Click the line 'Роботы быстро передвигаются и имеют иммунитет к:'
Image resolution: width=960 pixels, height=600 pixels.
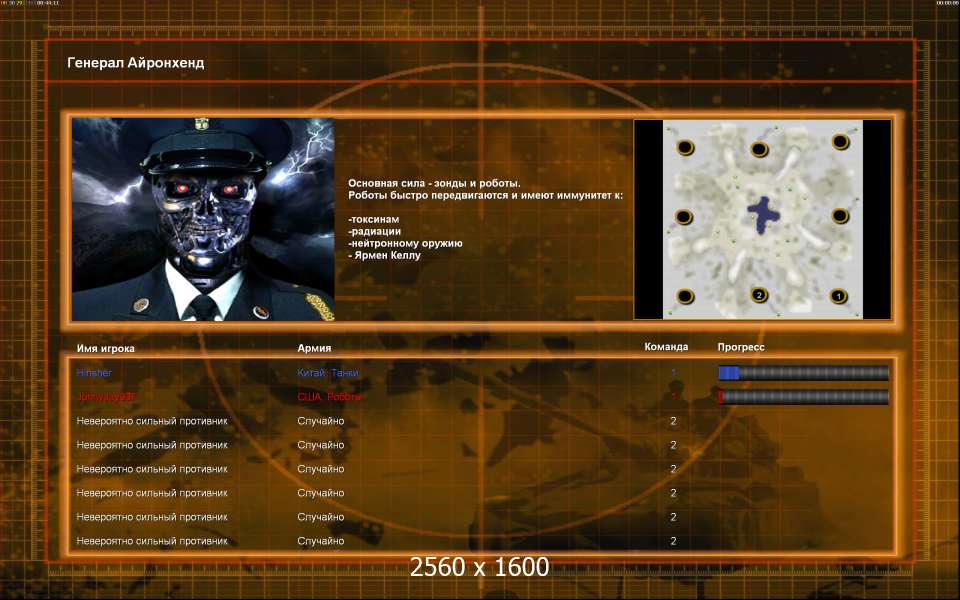(486, 195)
